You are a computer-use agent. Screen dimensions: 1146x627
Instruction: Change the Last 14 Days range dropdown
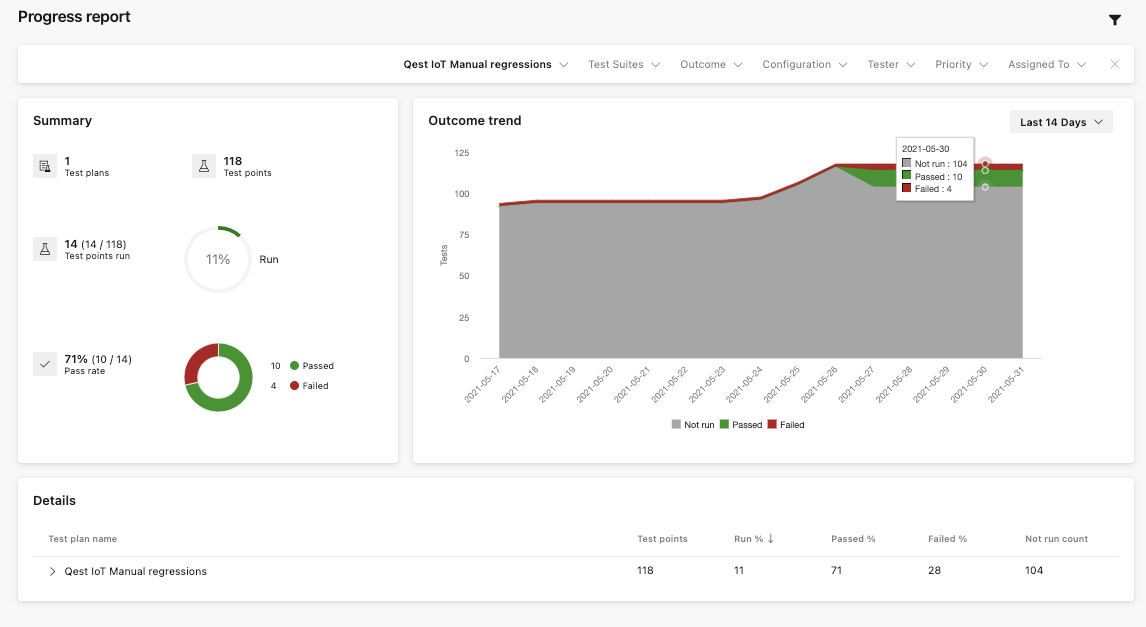pos(1061,122)
